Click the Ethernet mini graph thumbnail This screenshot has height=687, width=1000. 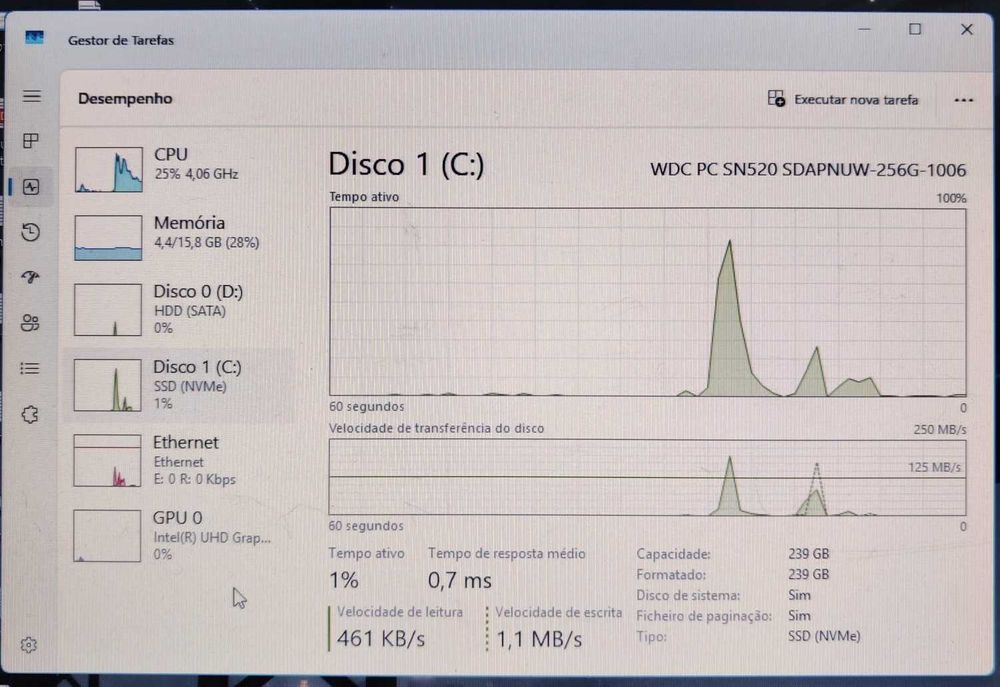click(107, 461)
